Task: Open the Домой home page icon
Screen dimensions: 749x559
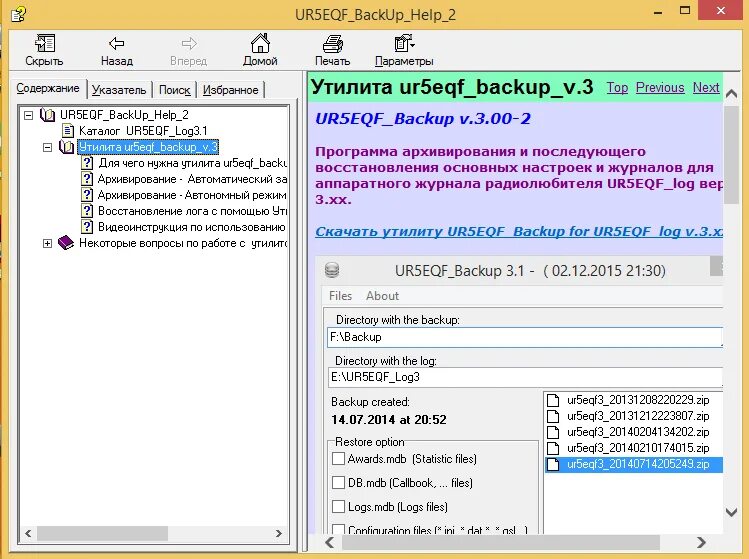Action: click(260, 43)
